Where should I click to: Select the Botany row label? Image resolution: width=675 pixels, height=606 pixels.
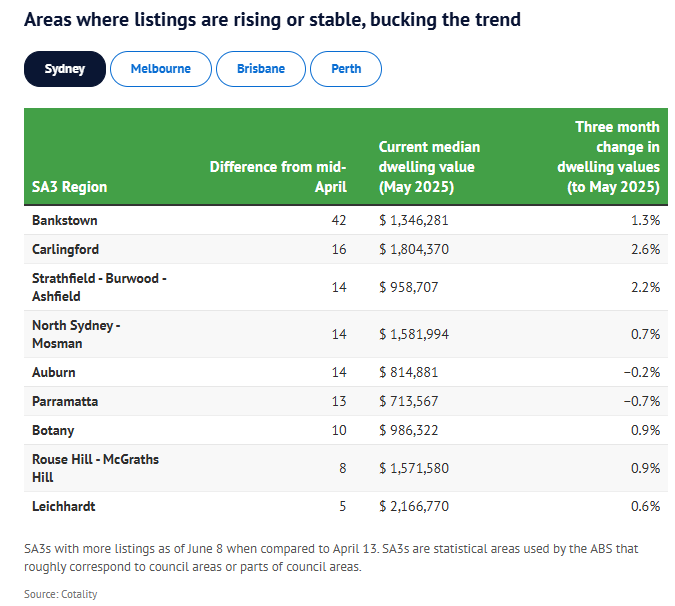[54, 430]
